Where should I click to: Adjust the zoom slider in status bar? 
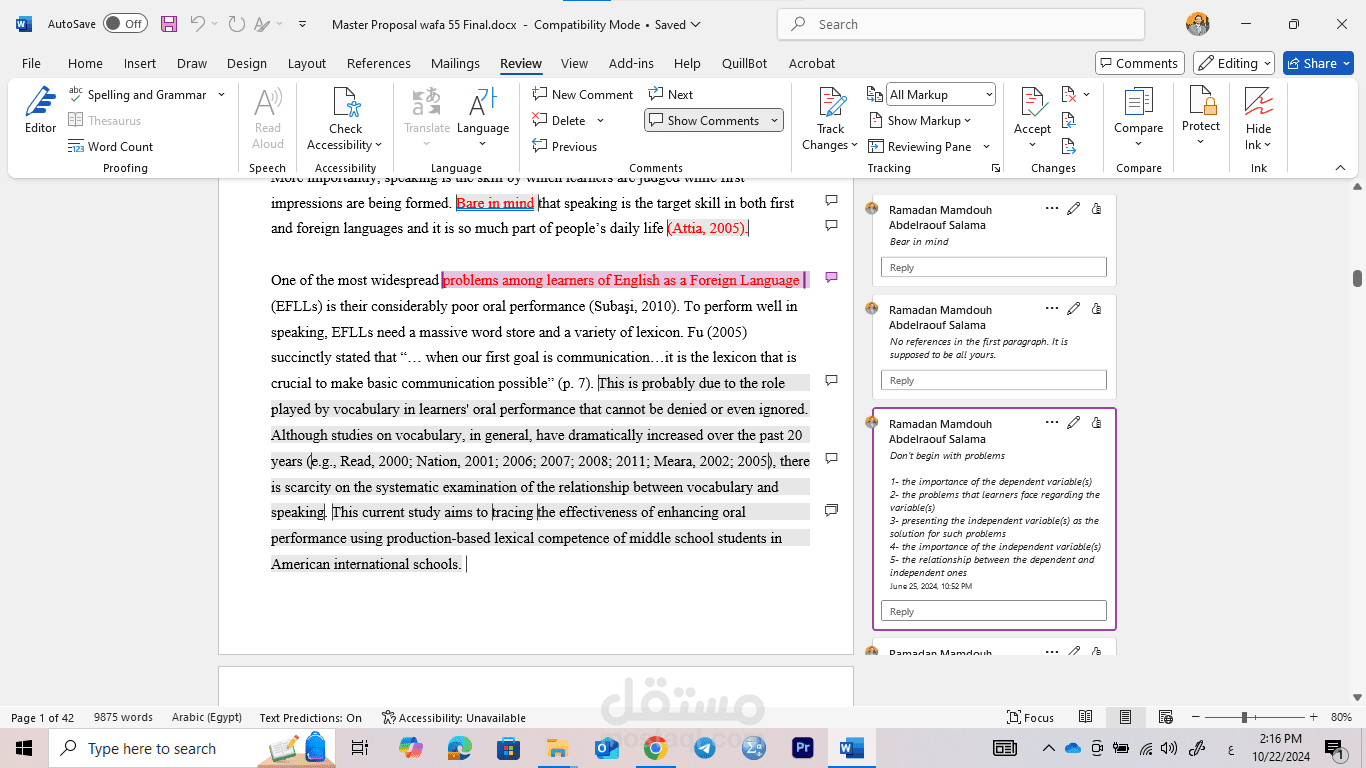(x=1244, y=717)
